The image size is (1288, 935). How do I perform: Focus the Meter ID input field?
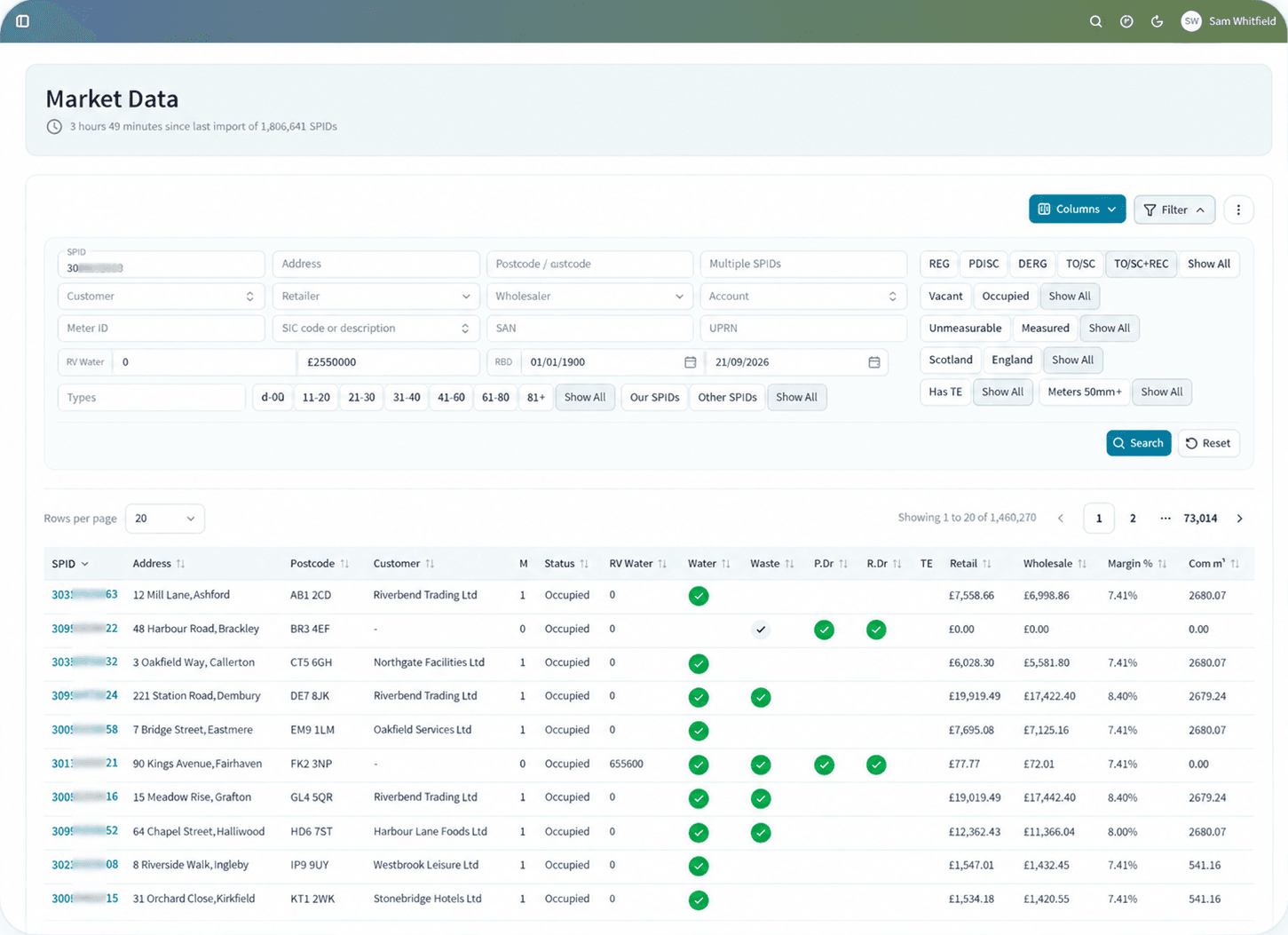(x=161, y=329)
